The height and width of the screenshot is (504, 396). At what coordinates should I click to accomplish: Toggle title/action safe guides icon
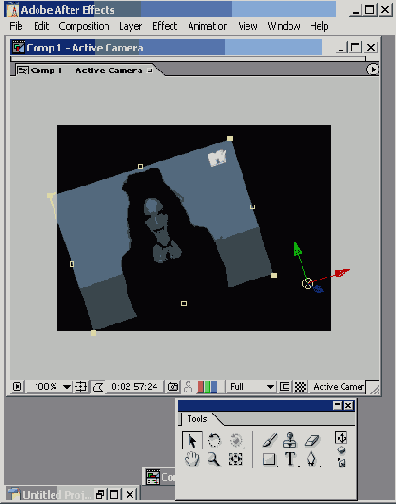tap(81, 387)
